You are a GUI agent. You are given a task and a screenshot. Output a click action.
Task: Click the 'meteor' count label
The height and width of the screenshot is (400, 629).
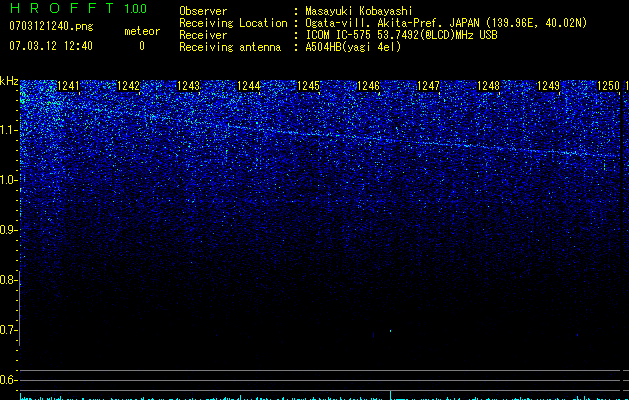pos(142,31)
